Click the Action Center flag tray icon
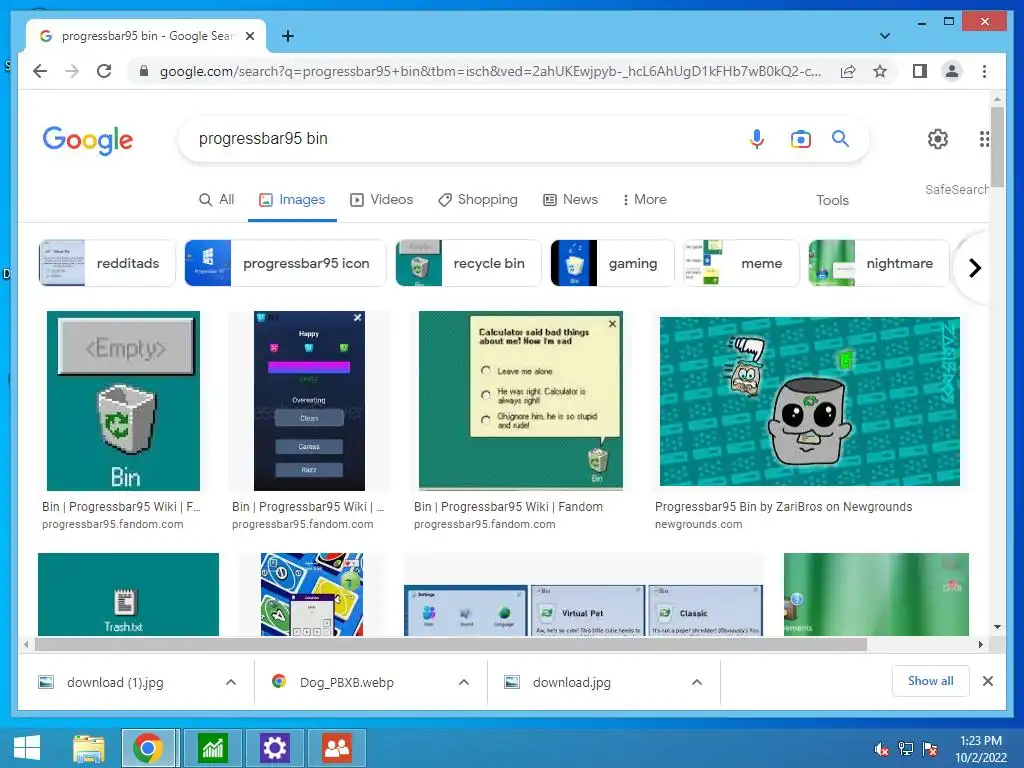Image resolution: width=1024 pixels, height=768 pixels. coord(930,748)
